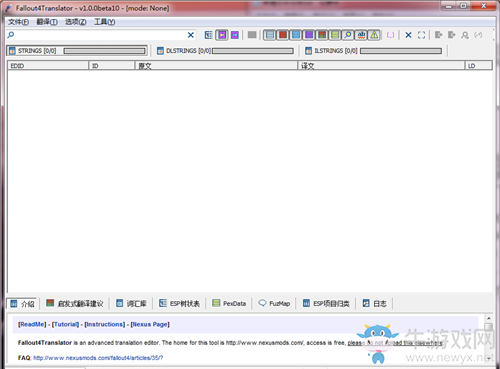Switch to the PexData tab
Image resolution: width=500 pixels, height=369 pixels.
coord(229,303)
